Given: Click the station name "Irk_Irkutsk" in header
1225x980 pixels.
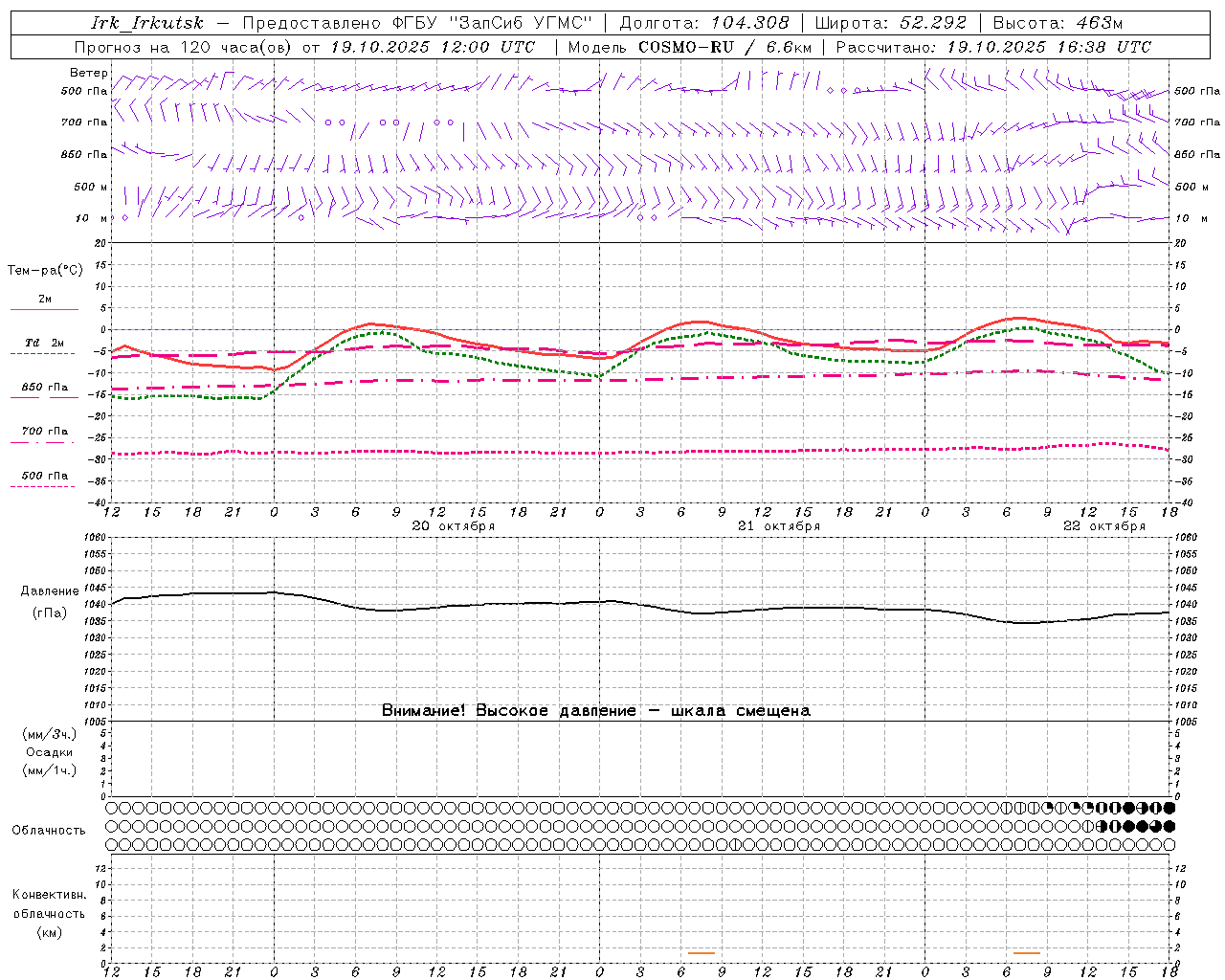Looking at the screenshot, I should point(146,23).
